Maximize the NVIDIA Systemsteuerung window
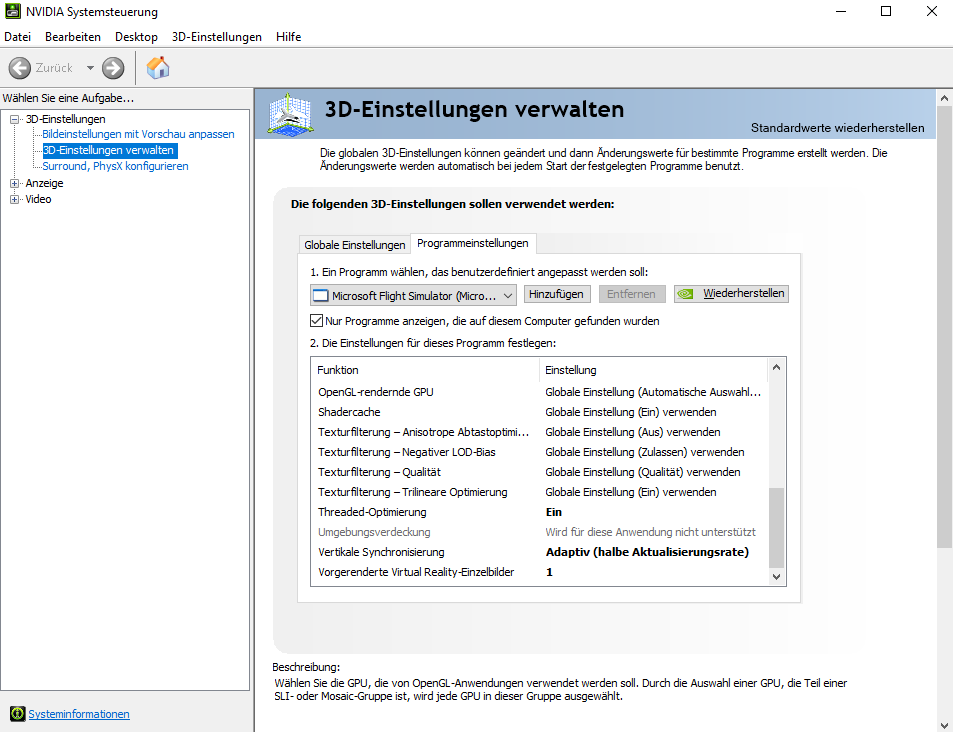 [x=886, y=12]
